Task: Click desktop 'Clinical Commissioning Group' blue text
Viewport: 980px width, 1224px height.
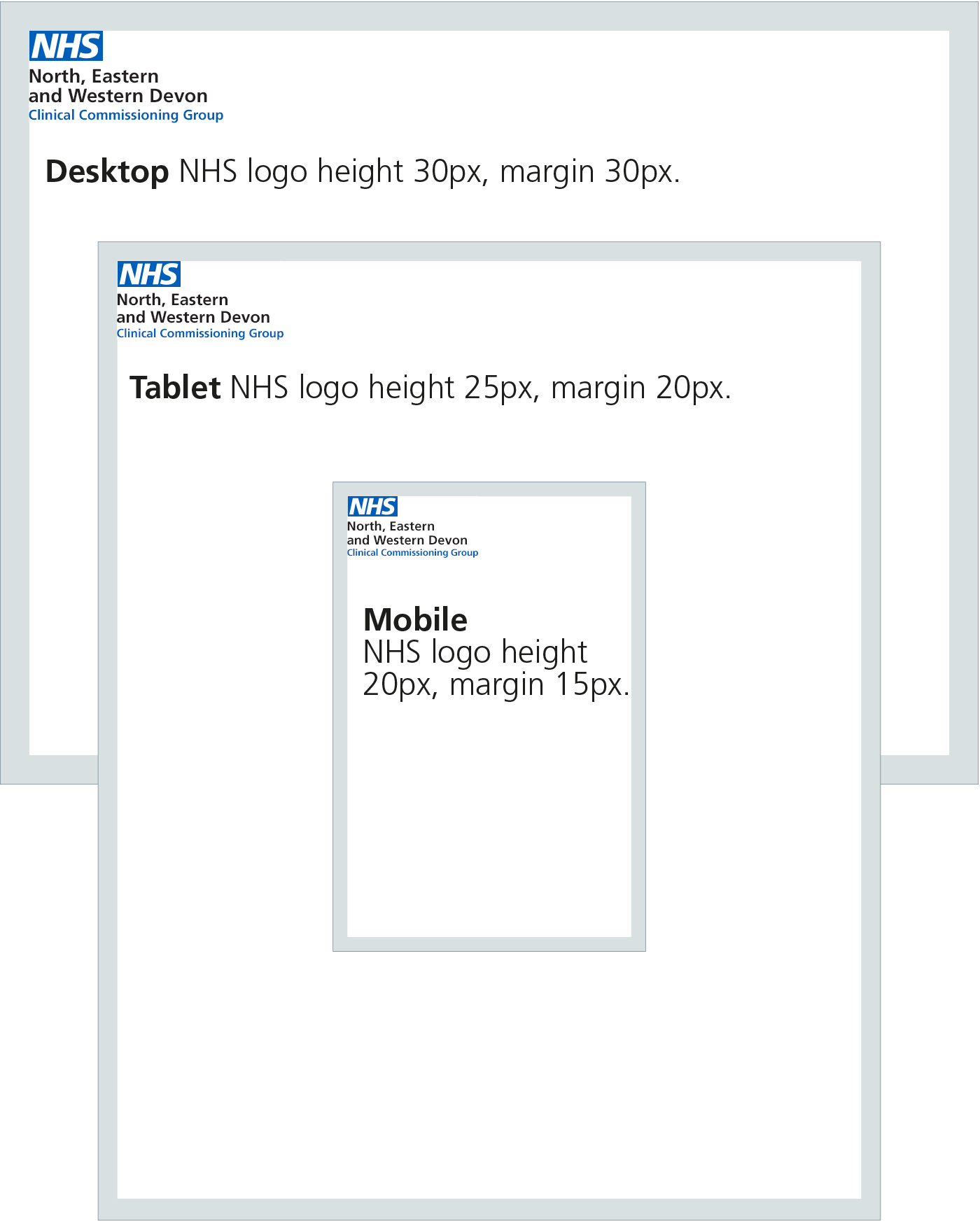Action: tap(126, 115)
